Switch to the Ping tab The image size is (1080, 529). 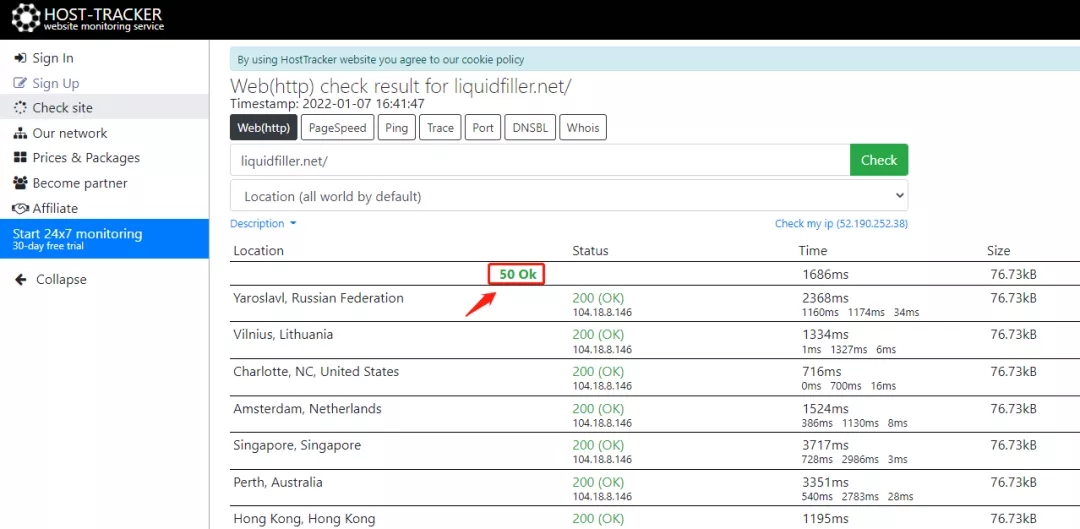397,127
